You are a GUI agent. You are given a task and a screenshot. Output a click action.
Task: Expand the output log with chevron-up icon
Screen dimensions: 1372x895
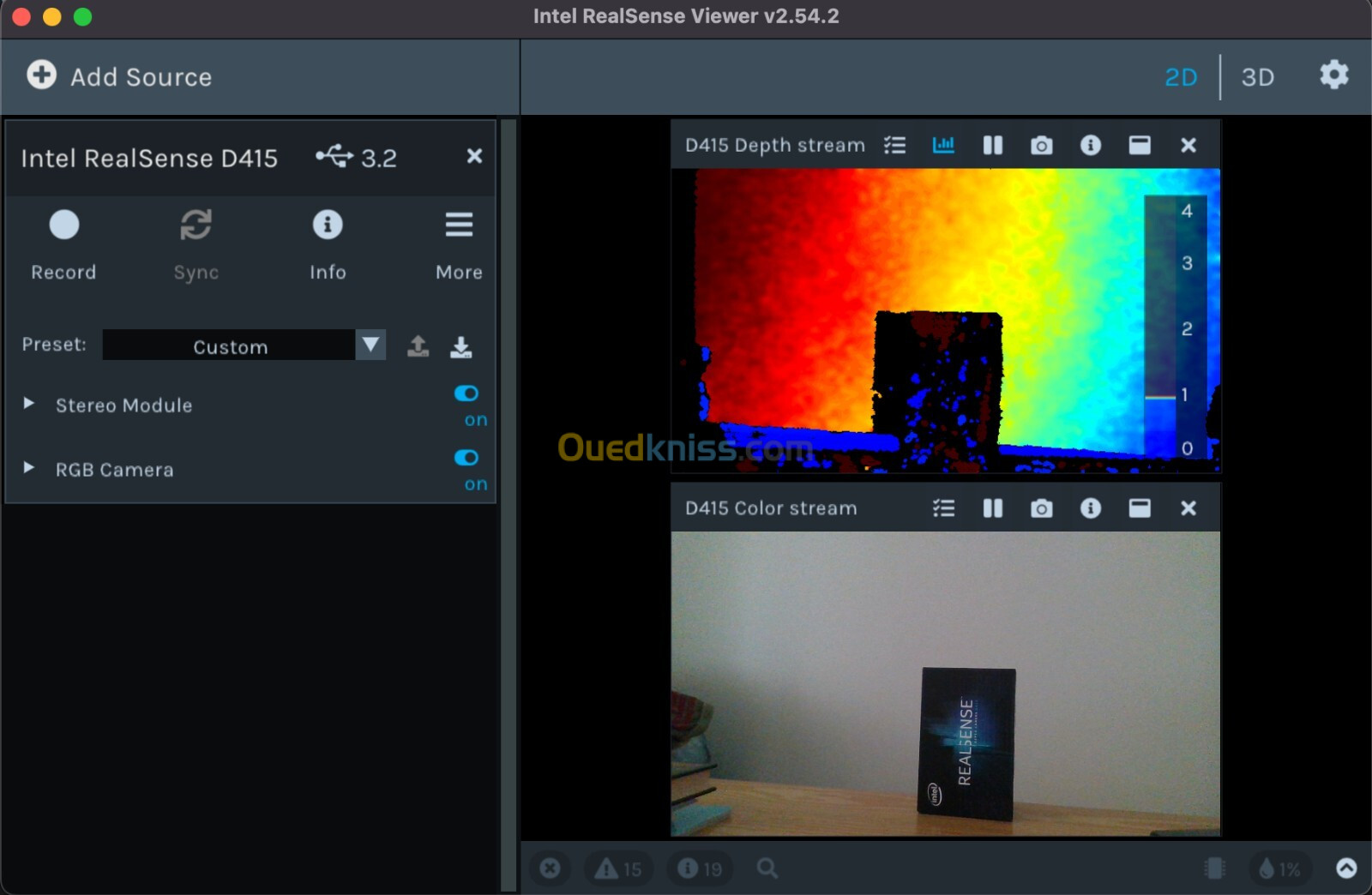point(1346,868)
